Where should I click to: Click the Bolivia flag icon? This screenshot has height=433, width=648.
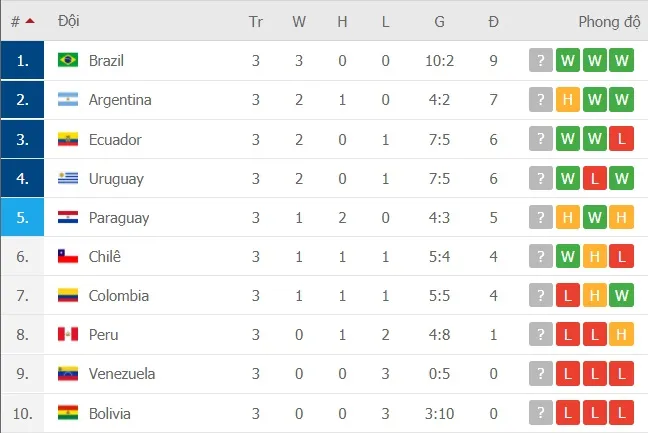click(x=68, y=413)
